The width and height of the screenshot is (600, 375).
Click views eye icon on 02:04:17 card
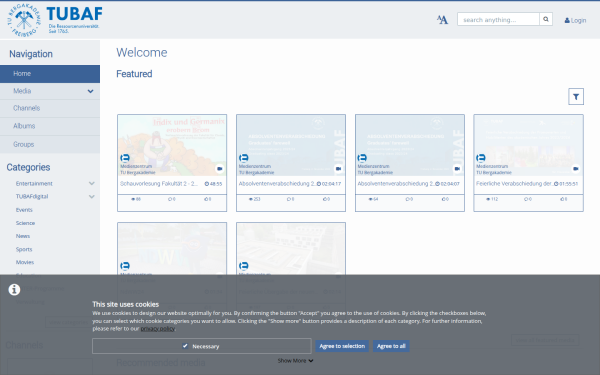(x=251, y=199)
